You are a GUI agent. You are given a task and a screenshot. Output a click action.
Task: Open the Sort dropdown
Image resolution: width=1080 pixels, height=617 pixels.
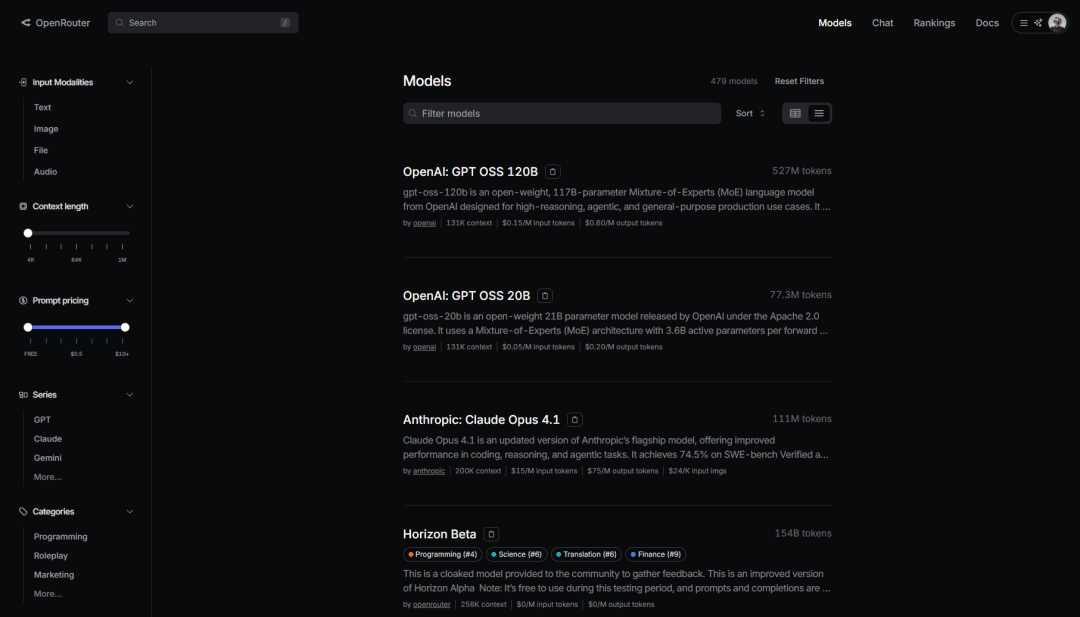click(750, 113)
